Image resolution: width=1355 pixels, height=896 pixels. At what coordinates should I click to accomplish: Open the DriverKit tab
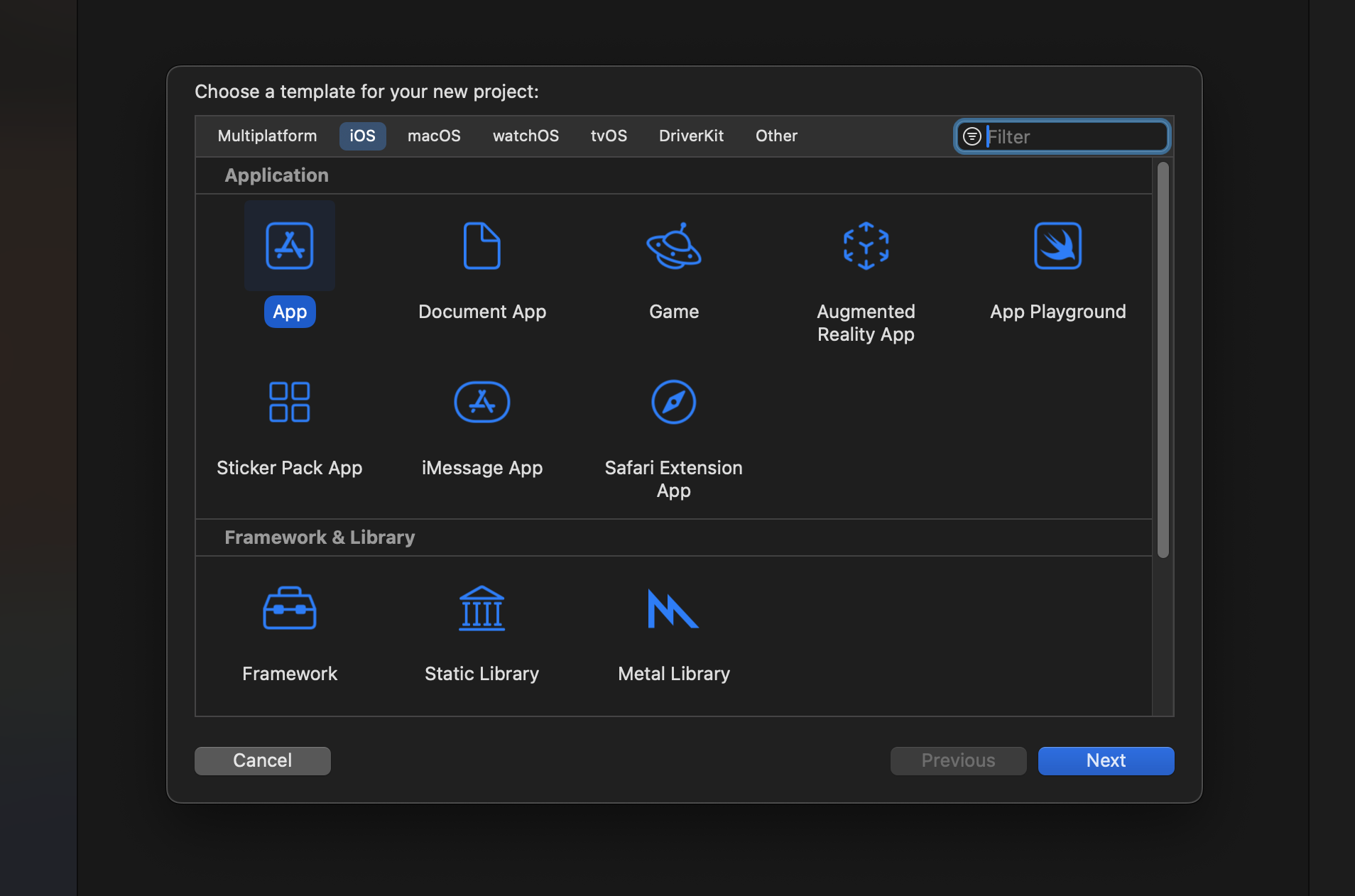point(691,136)
